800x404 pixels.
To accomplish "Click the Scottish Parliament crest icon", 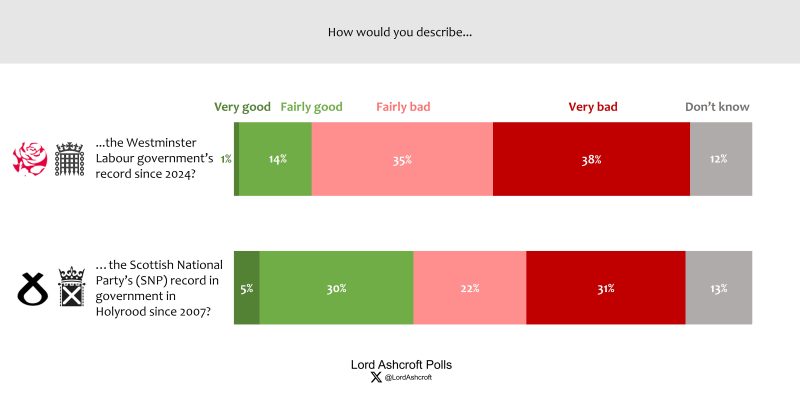I will pyautogui.click(x=70, y=287).
